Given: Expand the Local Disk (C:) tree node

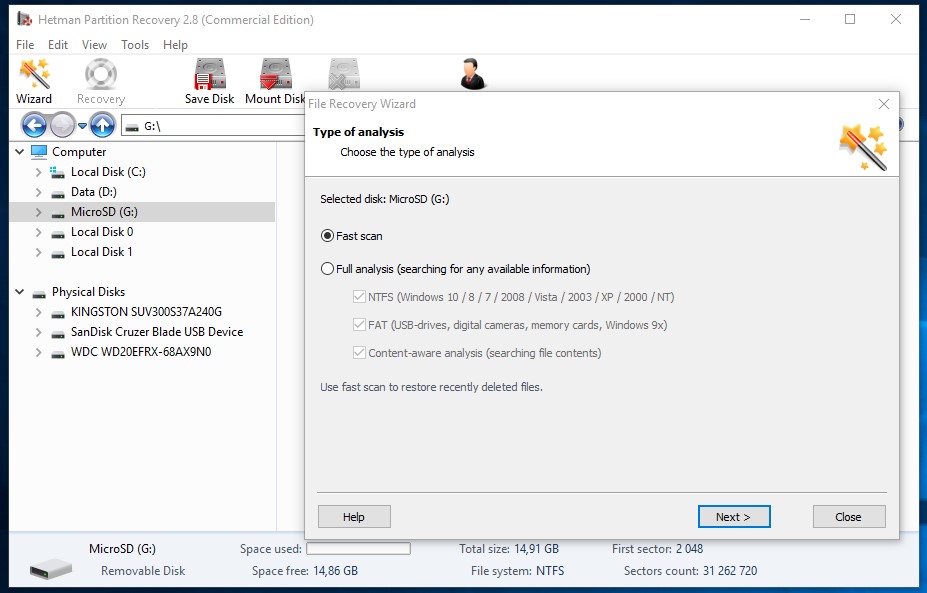Looking at the screenshot, I should point(38,172).
